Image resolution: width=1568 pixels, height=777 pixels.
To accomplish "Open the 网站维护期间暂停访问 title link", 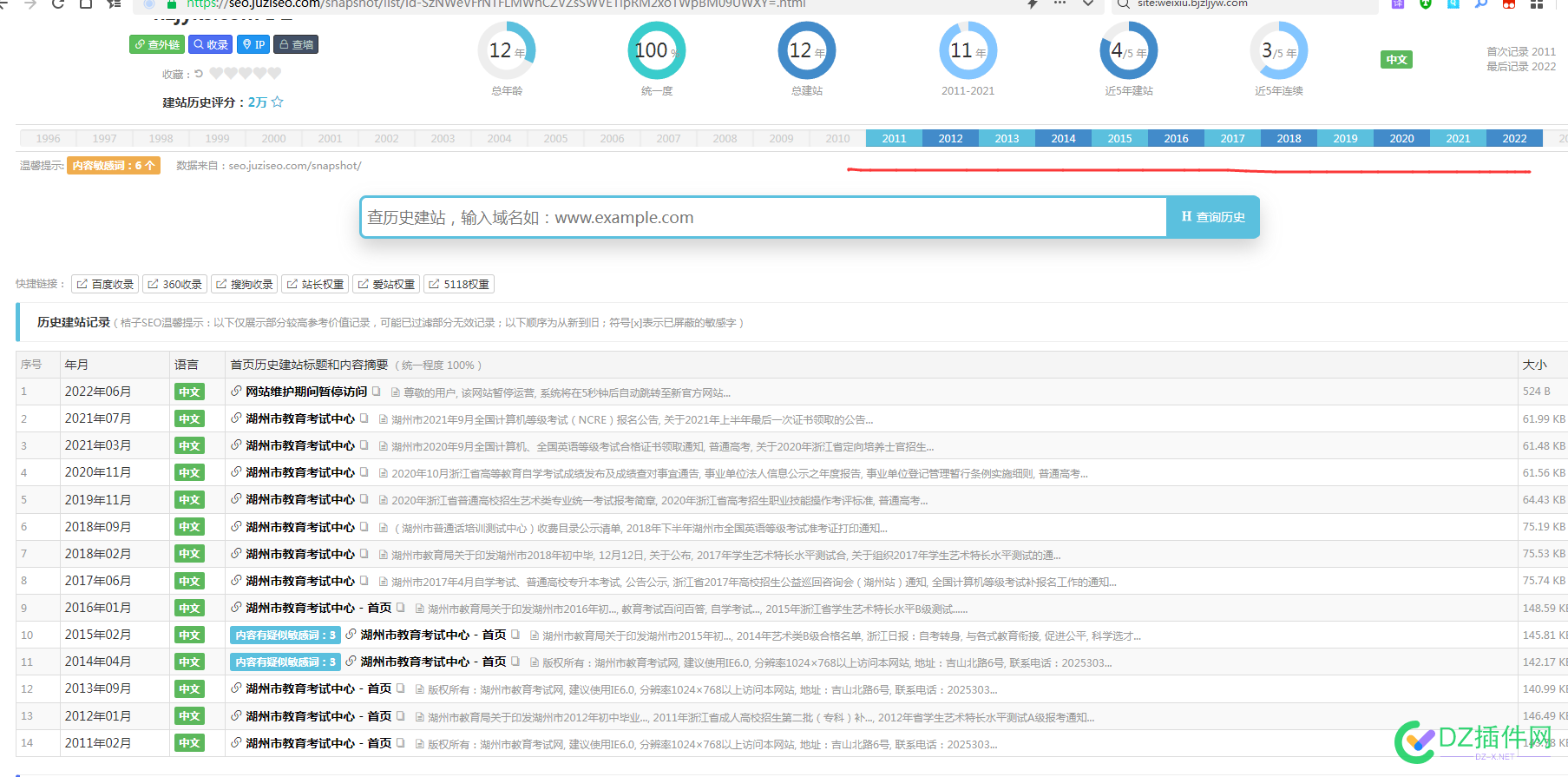I will click(306, 392).
